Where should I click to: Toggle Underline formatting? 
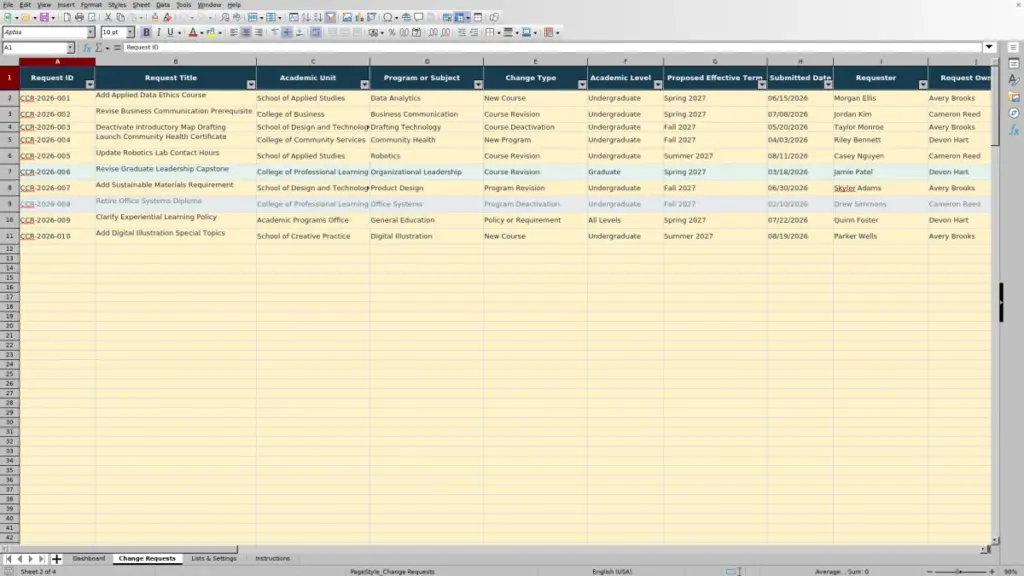(x=170, y=32)
